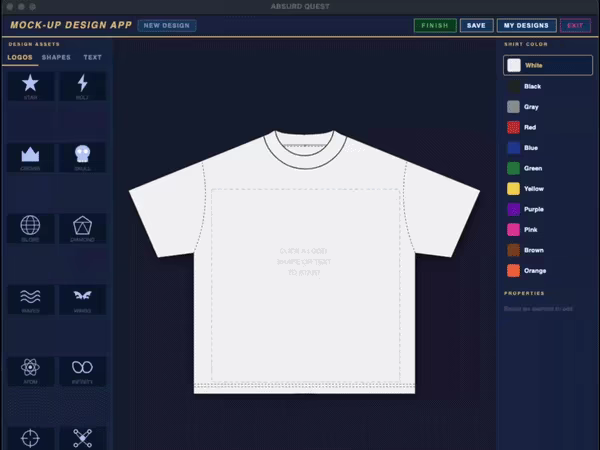Add the Bolt lightning logo
This screenshot has height=450, width=600.
pyautogui.click(x=82, y=86)
